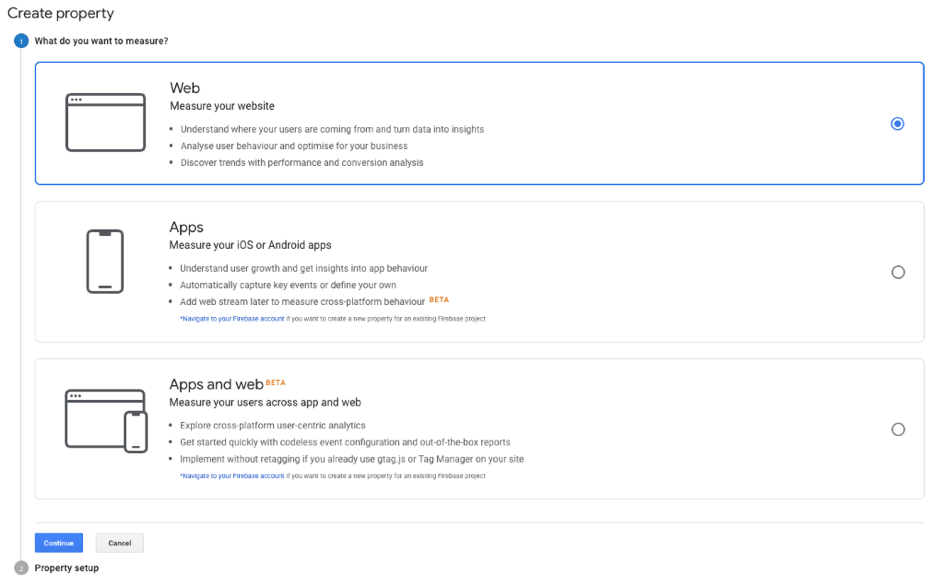Image resolution: width=943 pixels, height=585 pixels.
Task: Click the Apps and web devices icon
Action: coord(106,419)
